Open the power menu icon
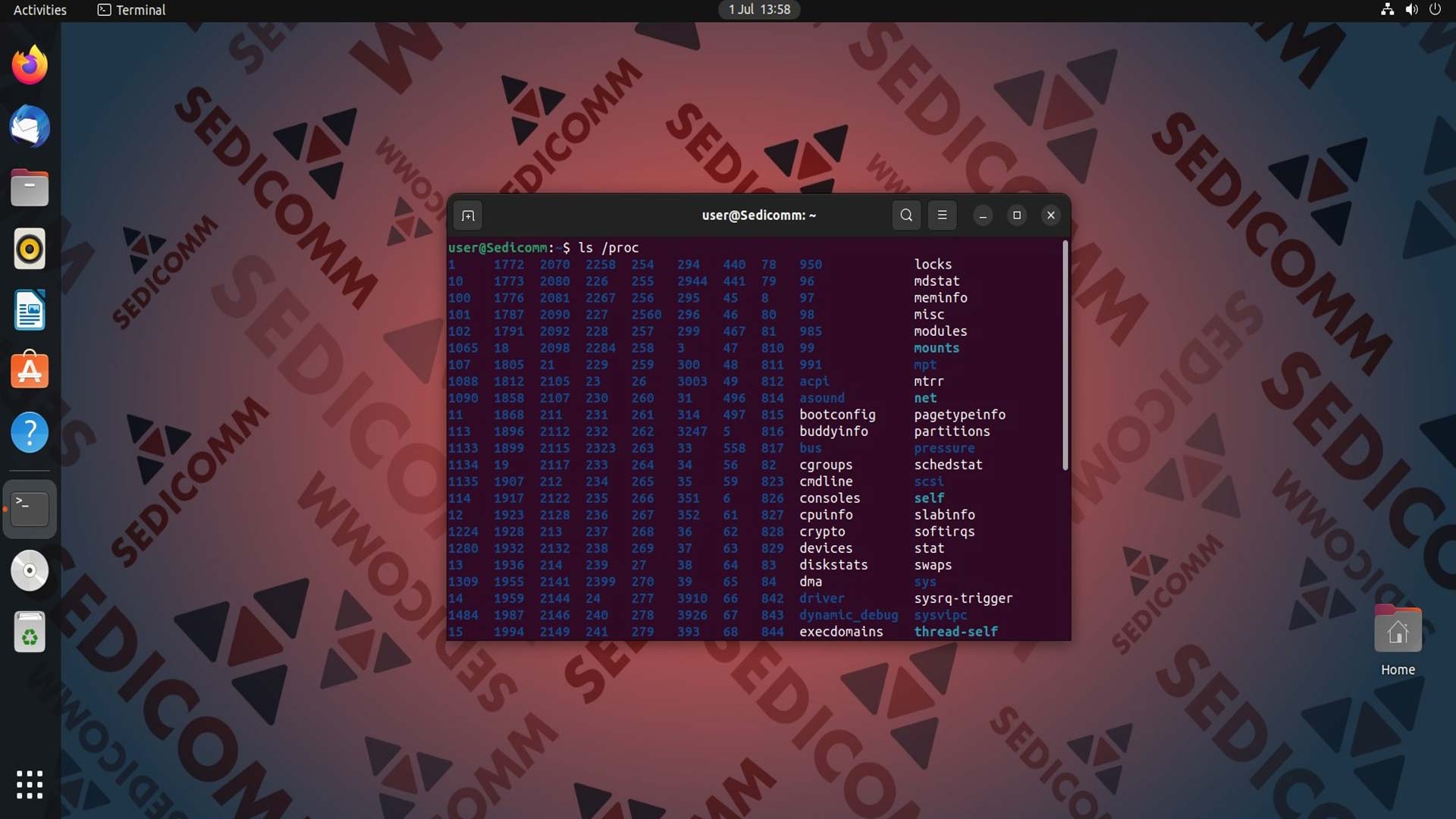Screen dimensions: 1456x819 pyautogui.click(x=1435, y=10)
